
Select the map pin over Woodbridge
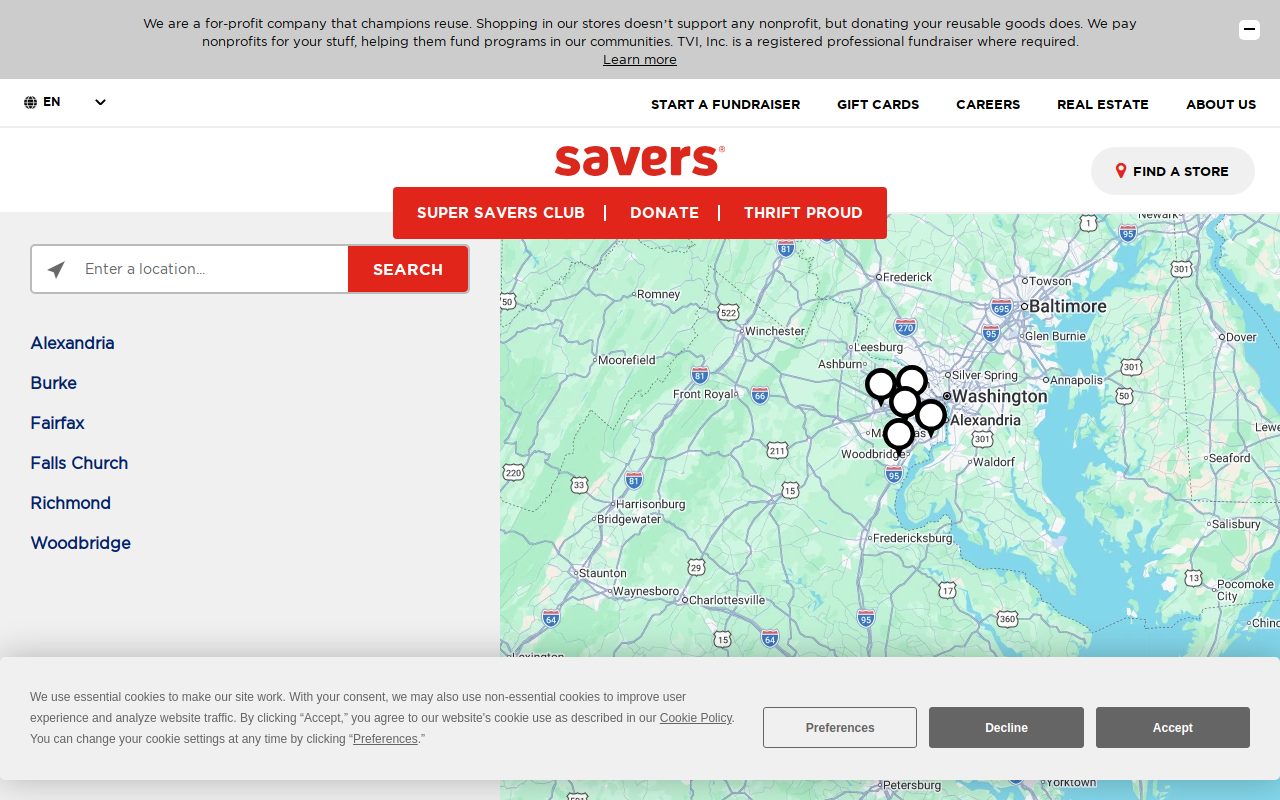coord(898,436)
